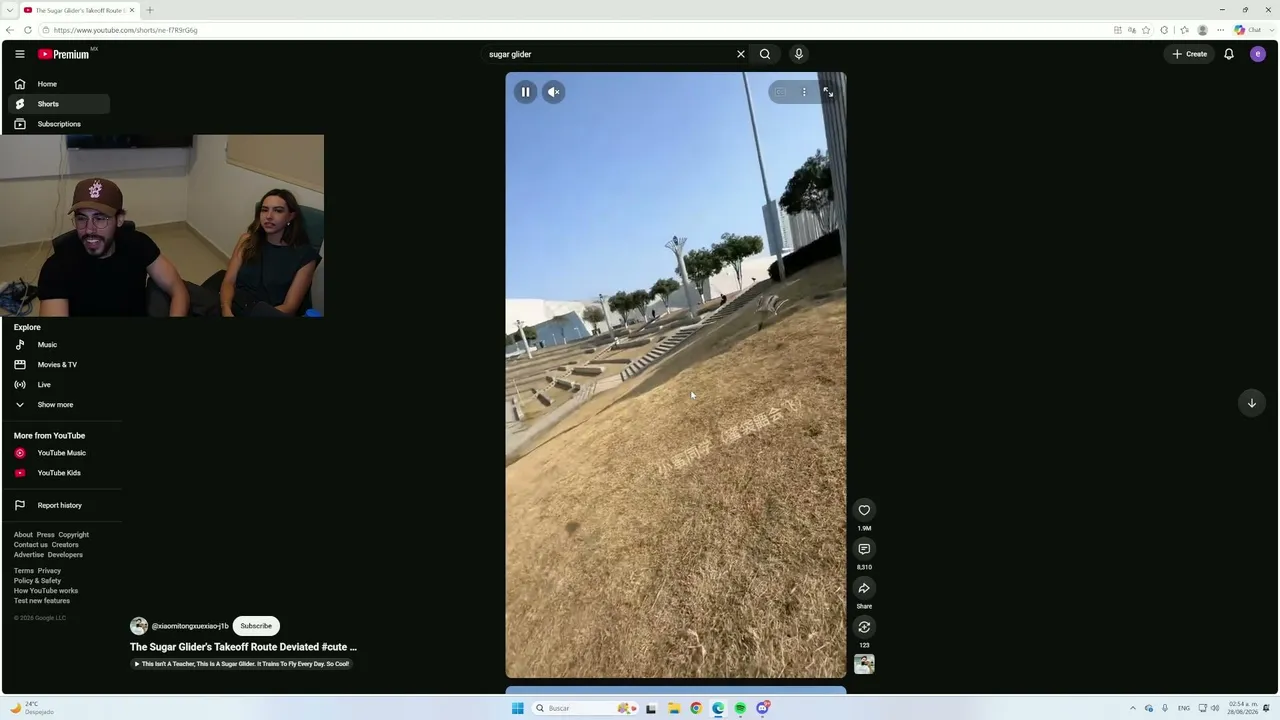Bookmark this page with the star
The image size is (1280, 720).
click(x=1146, y=30)
